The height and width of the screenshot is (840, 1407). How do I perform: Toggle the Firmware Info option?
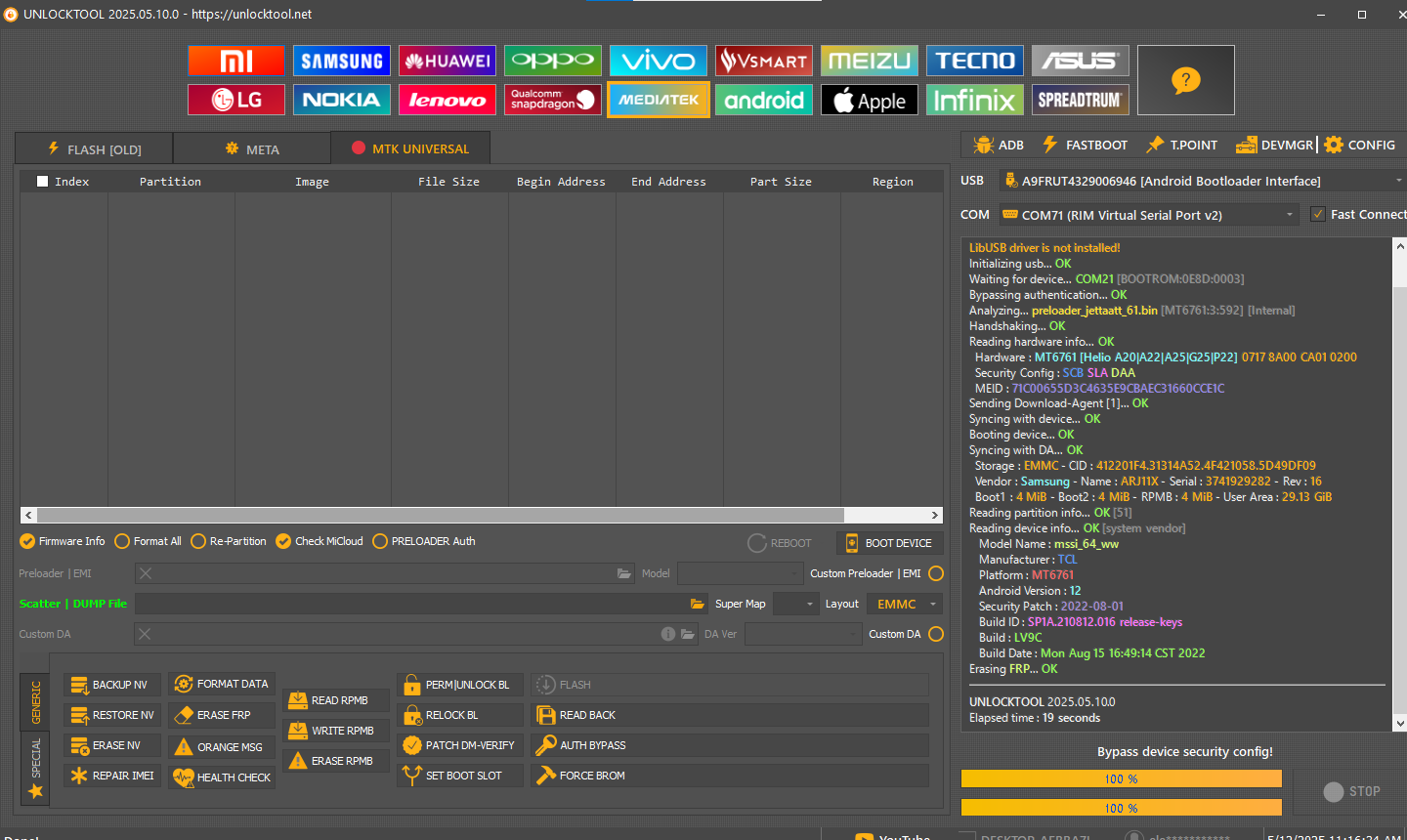coord(63,541)
